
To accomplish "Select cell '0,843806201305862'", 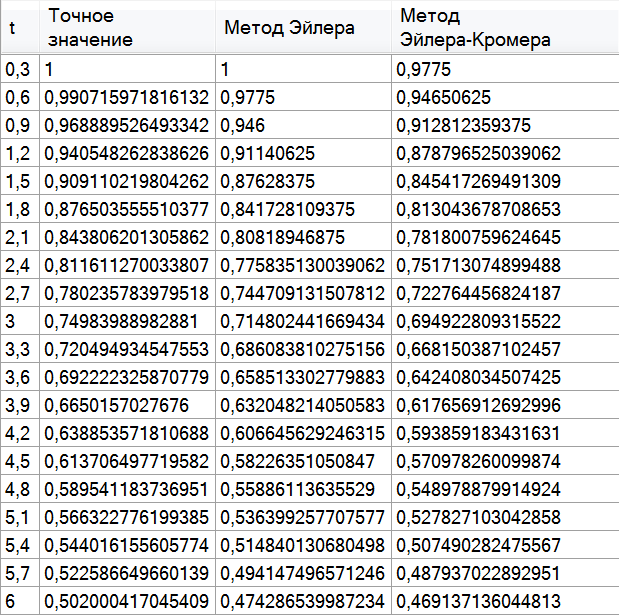I will [x=127, y=237].
